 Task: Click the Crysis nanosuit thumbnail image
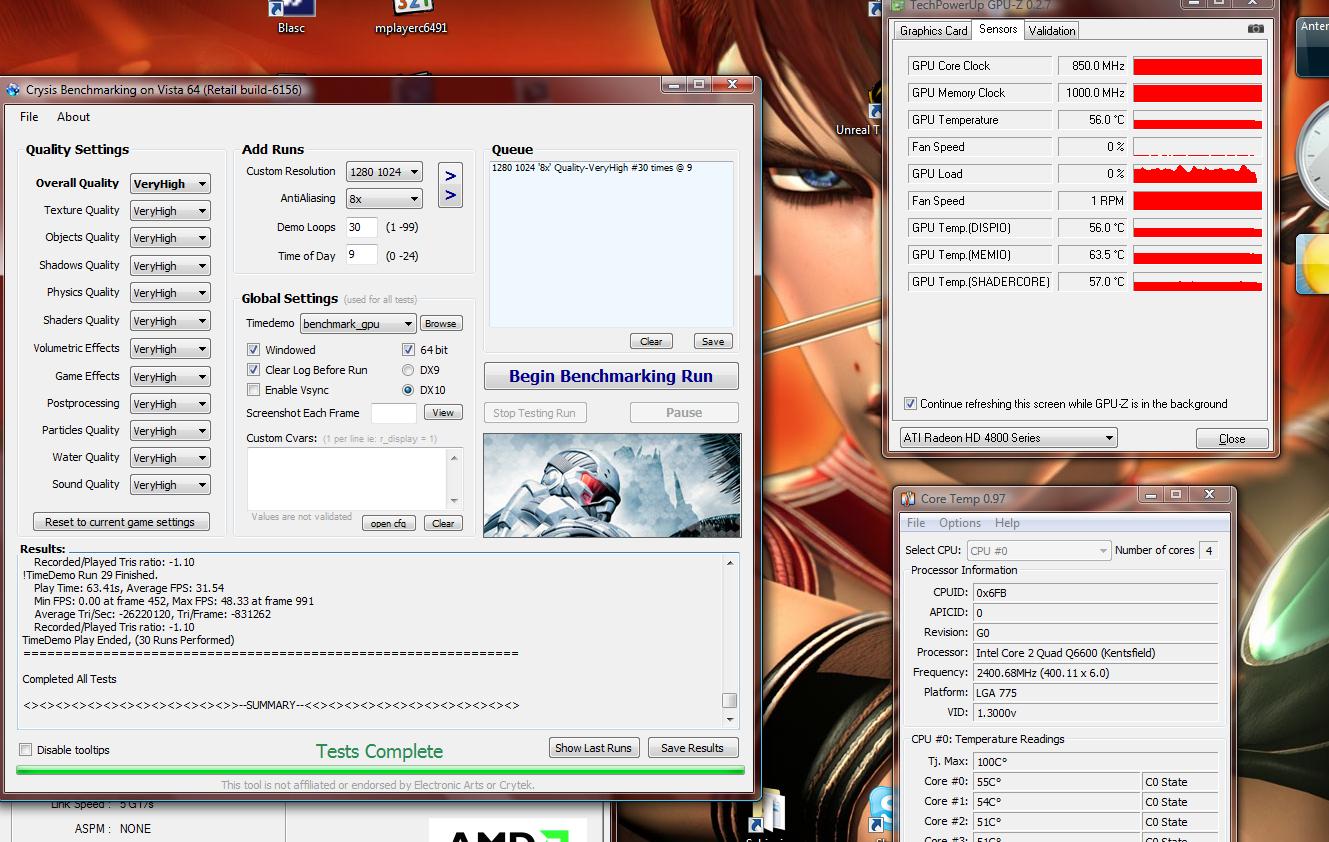coord(612,485)
